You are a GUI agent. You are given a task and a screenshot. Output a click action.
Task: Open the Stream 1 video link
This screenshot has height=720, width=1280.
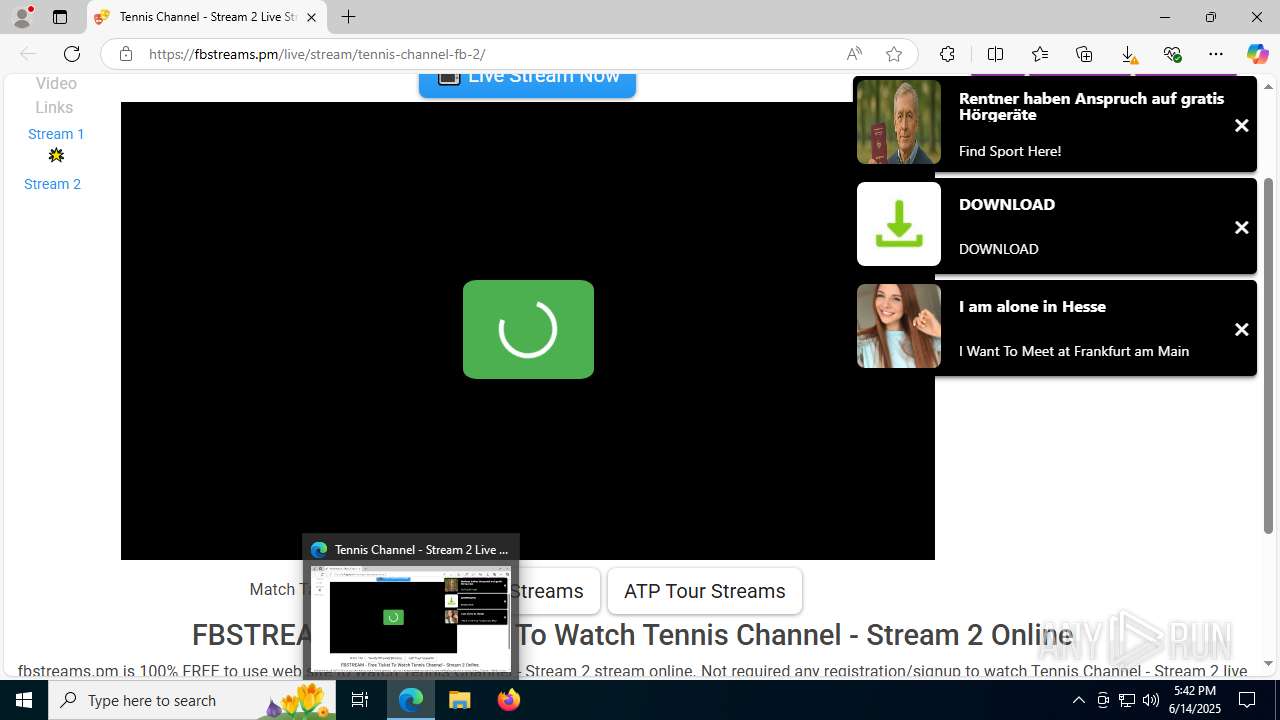[x=56, y=134]
